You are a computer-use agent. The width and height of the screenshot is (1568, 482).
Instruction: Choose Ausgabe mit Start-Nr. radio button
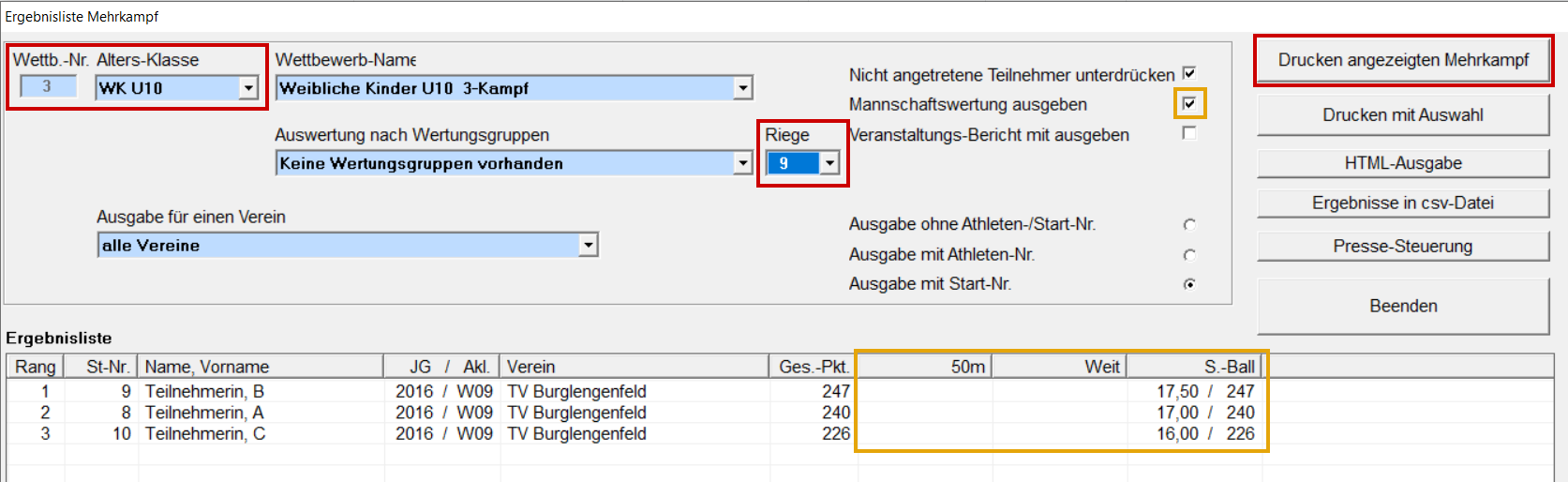1189,284
